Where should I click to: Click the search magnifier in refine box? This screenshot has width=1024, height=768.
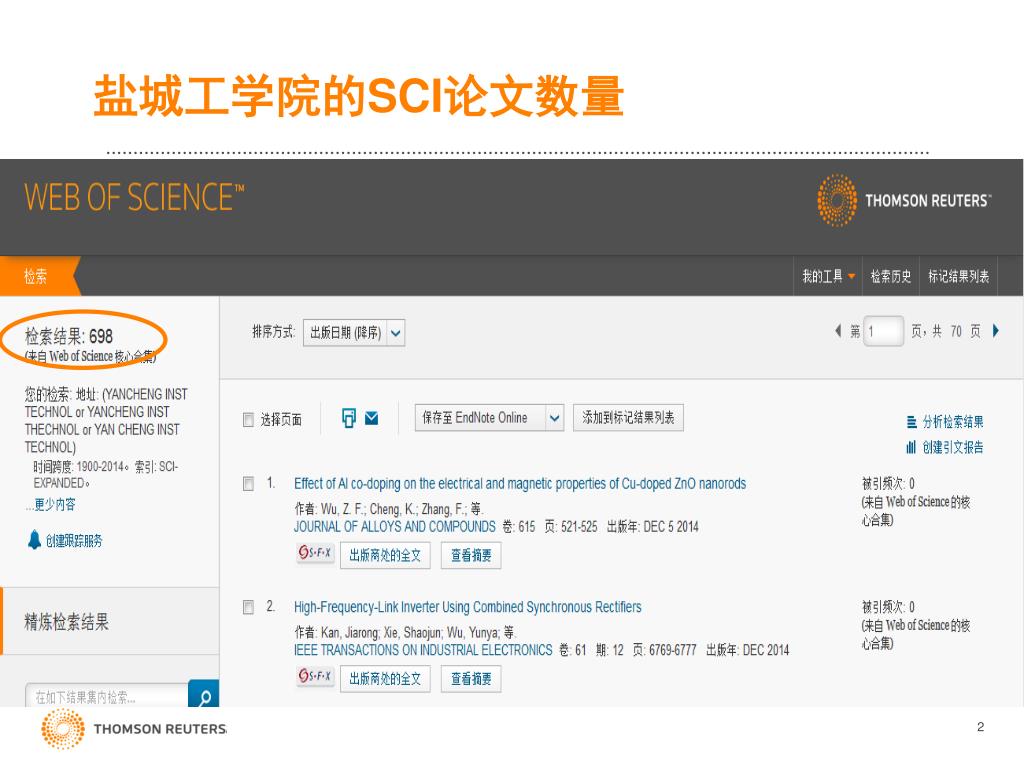point(204,696)
